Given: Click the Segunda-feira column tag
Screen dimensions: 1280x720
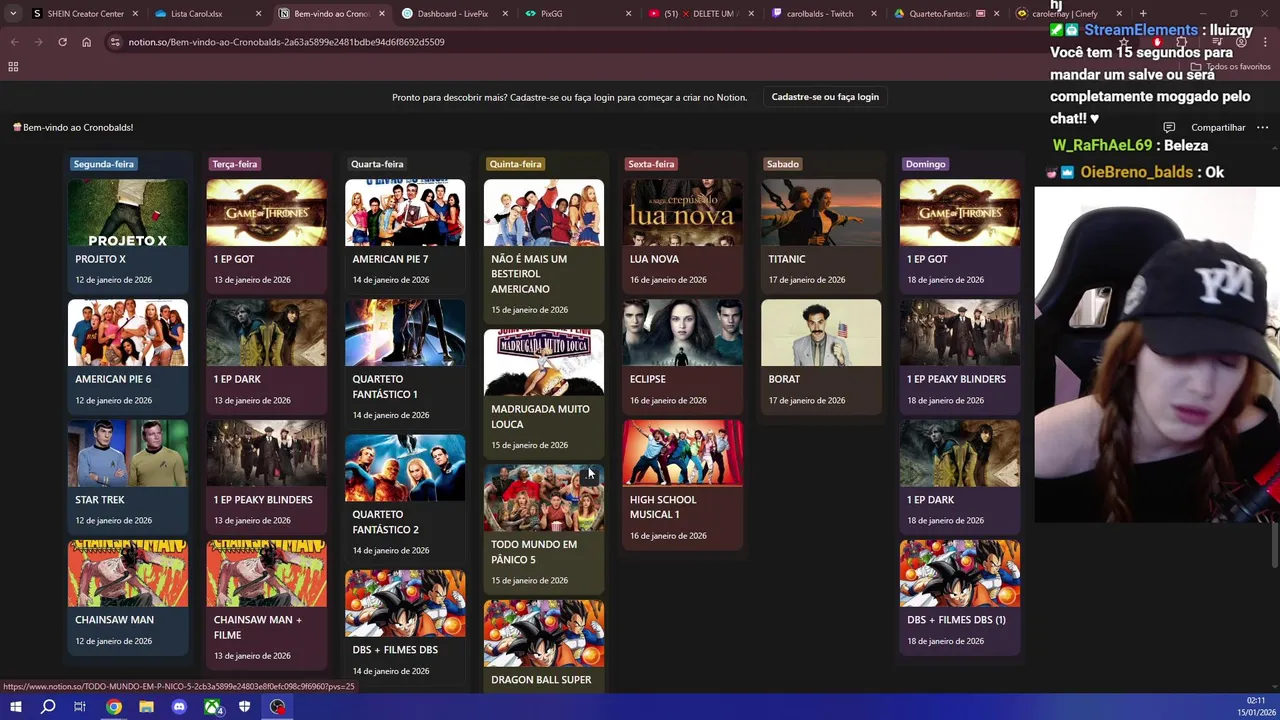Looking at the screenshot, I should click(x=104, y=164).
